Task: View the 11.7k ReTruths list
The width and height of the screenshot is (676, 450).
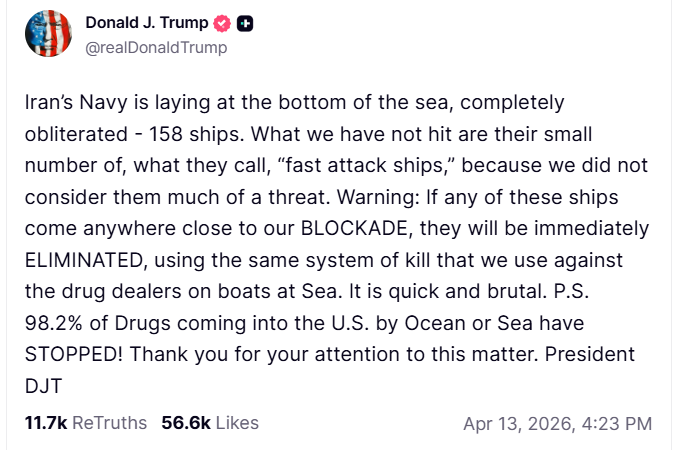Action: click(86, 423)
